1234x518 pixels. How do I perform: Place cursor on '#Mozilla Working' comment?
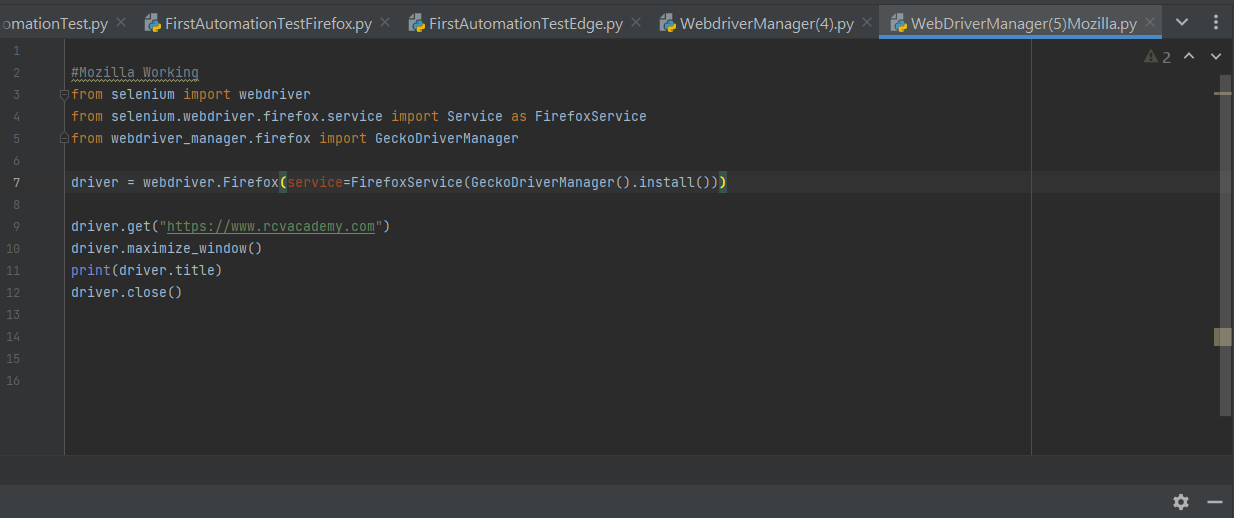135,72
